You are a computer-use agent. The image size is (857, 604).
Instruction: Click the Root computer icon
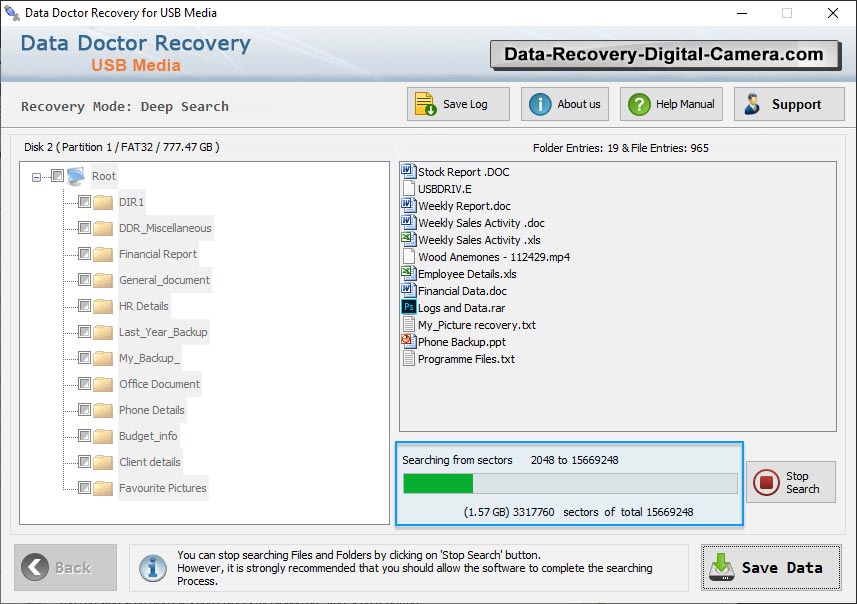point(76,176)
